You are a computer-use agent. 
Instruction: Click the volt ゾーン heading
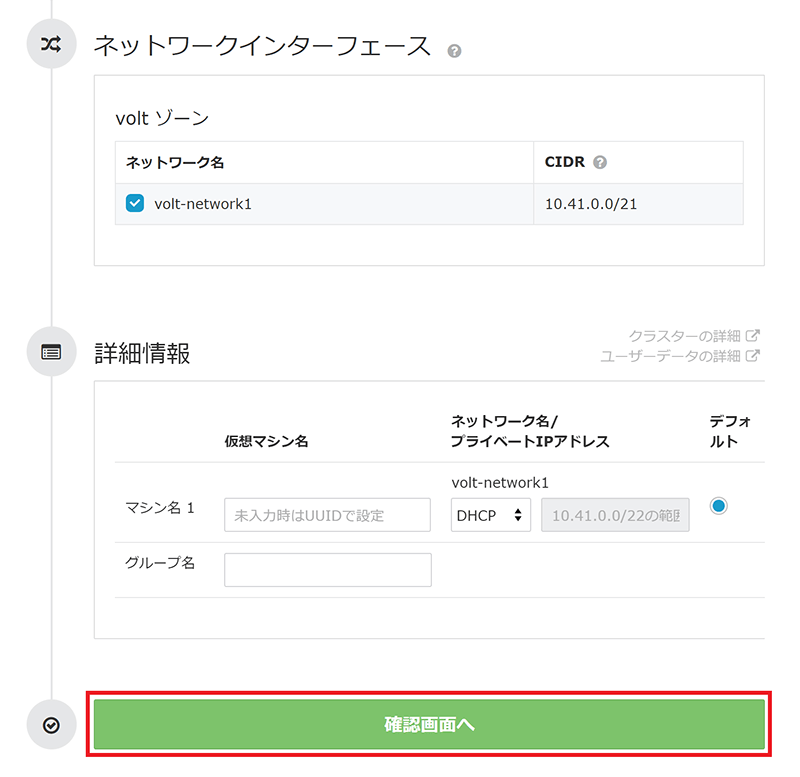(x=163, y=118)
